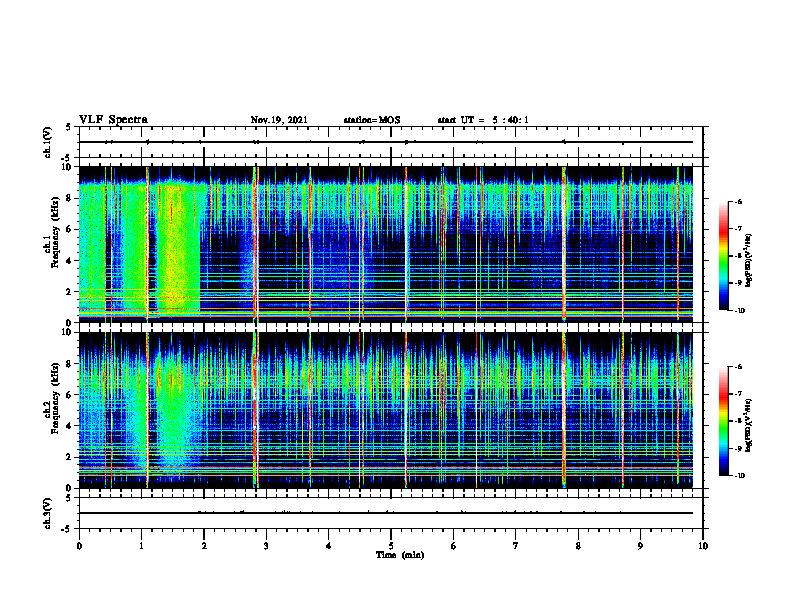Click time axis tick label "5"

391,546
